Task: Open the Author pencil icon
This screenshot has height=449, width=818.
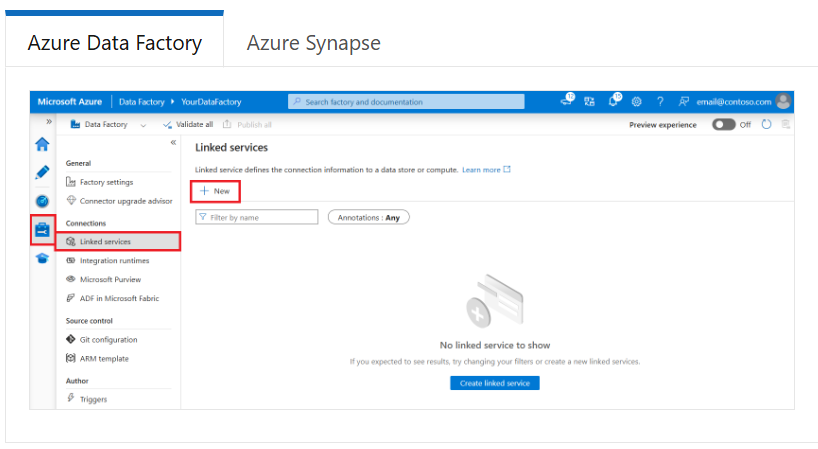Action: [42, 172]
